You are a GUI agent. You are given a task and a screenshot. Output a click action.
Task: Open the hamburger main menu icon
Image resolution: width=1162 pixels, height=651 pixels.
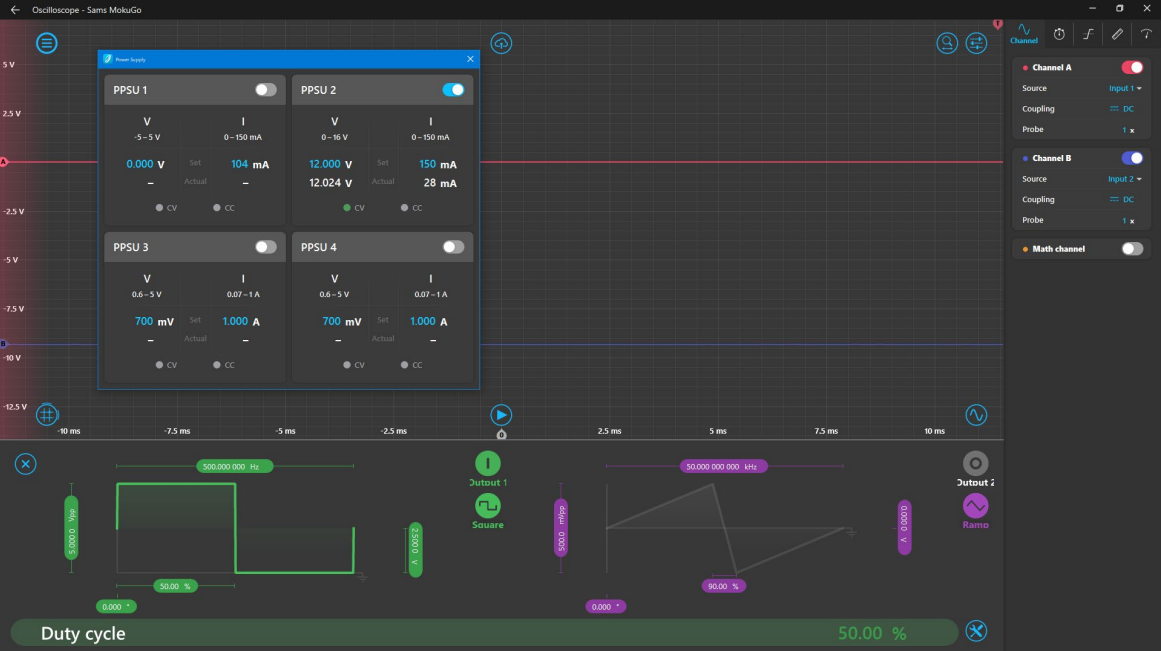(47, 43)
